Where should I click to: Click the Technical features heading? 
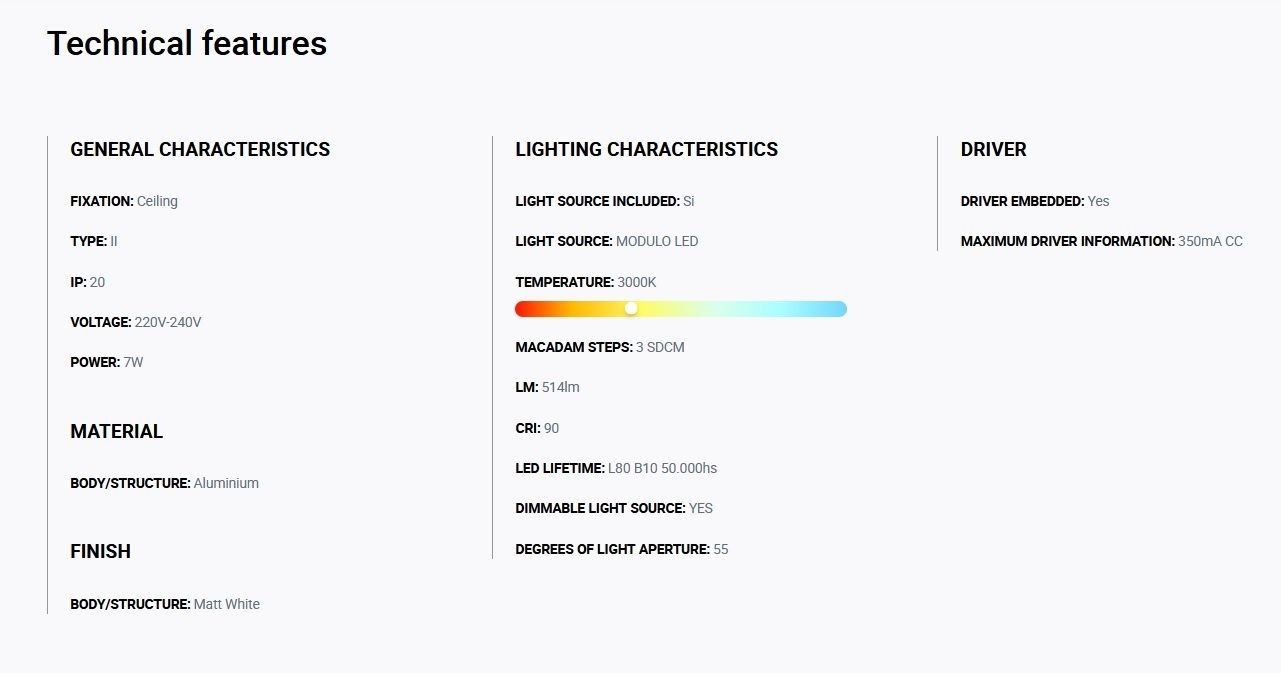[x=187, y=44]
